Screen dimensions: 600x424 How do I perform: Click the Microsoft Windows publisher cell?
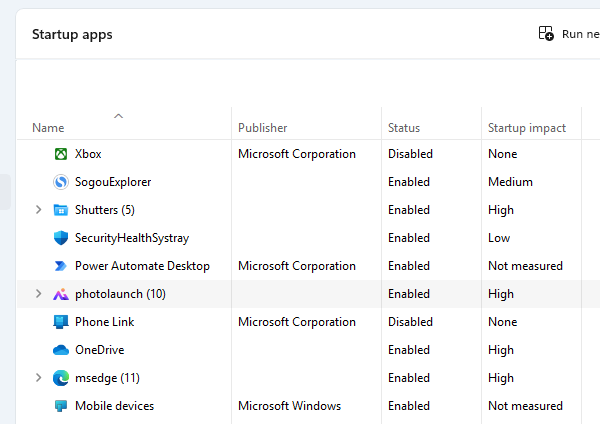(x=289, y=406)
